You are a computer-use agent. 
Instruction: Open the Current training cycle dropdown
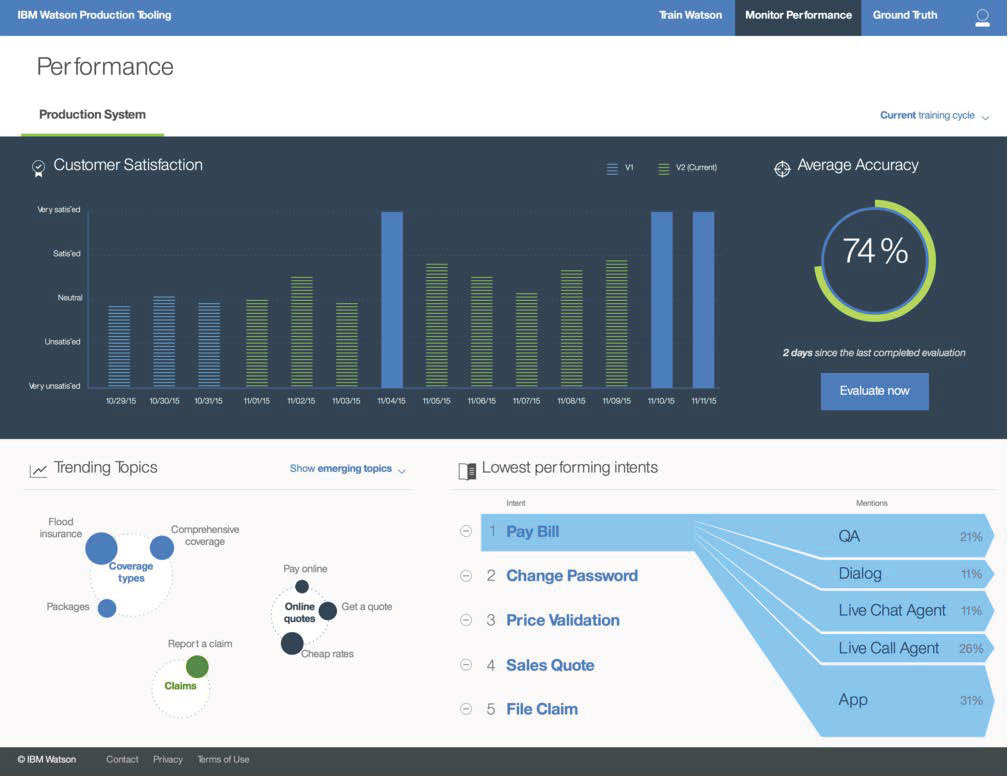pyautogui.click(x=934, y=116)
